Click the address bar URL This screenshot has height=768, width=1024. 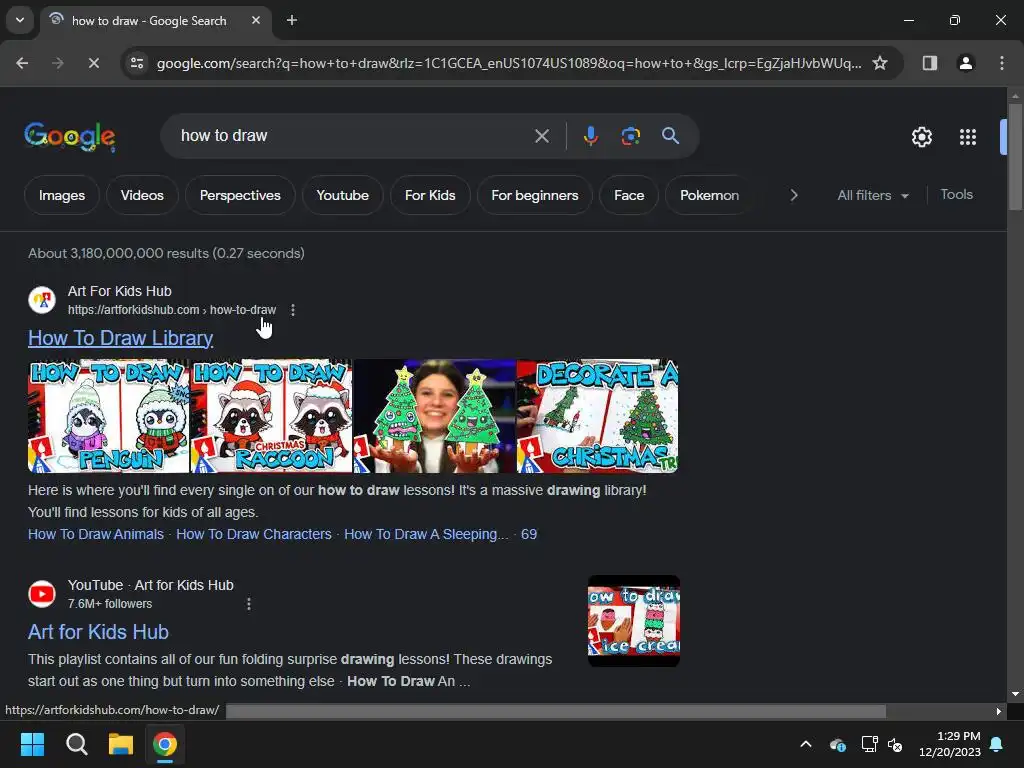point(509,63)
